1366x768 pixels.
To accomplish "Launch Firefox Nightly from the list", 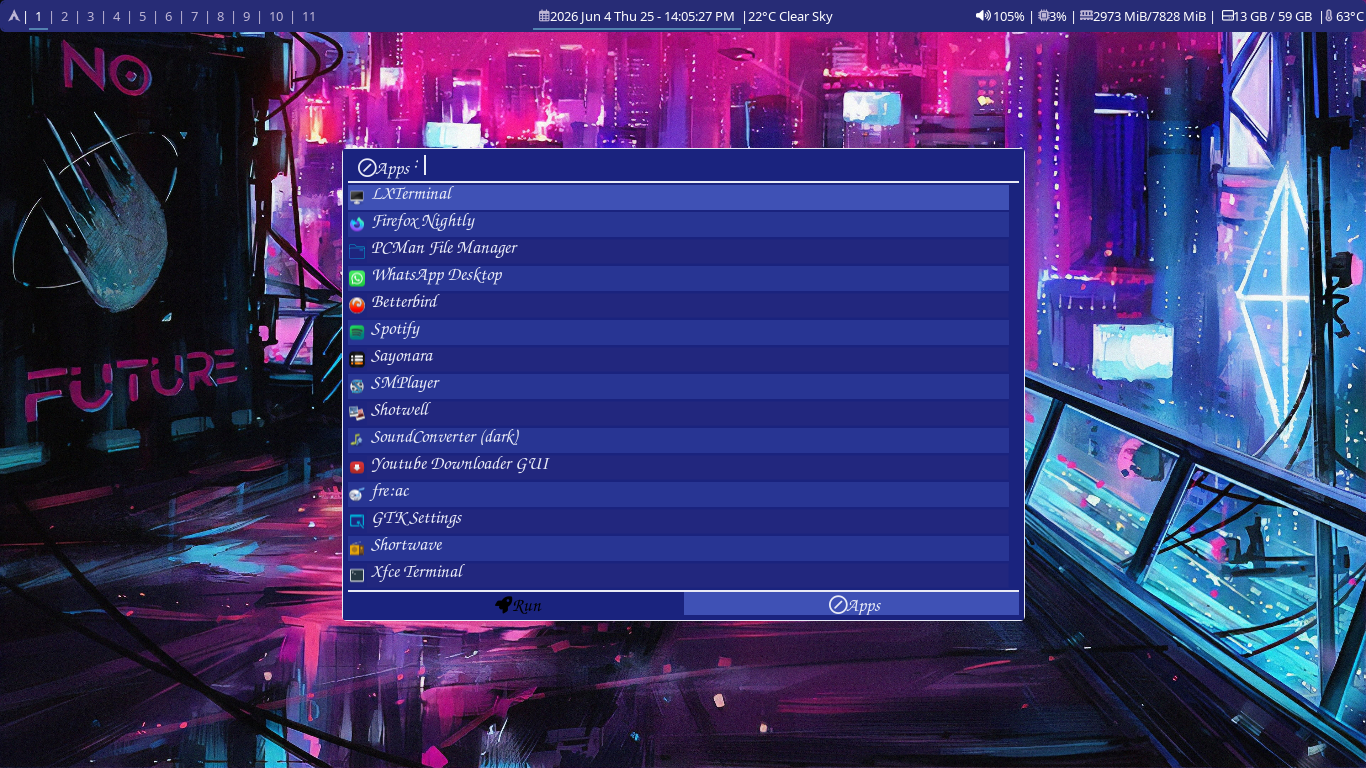I will [678, 224].
